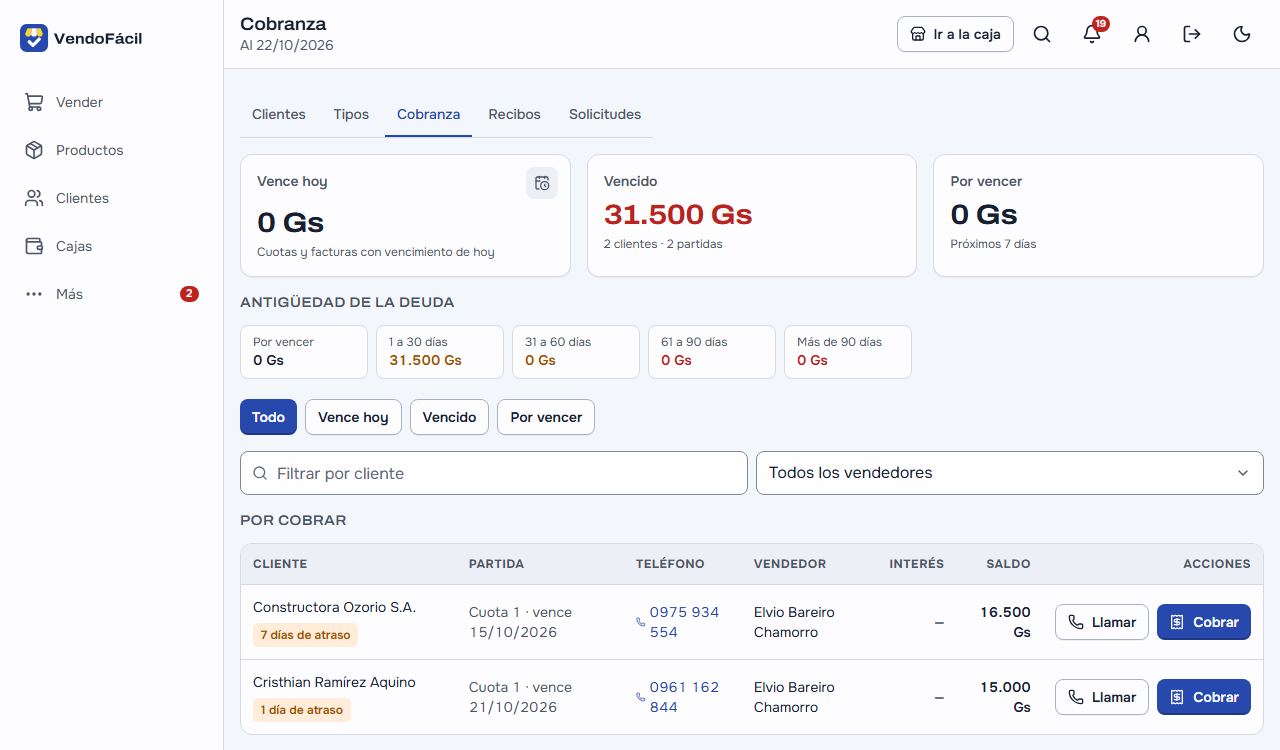Click aging bucket Más de 90 días
Screen dimensions: 1280x750
848,352
